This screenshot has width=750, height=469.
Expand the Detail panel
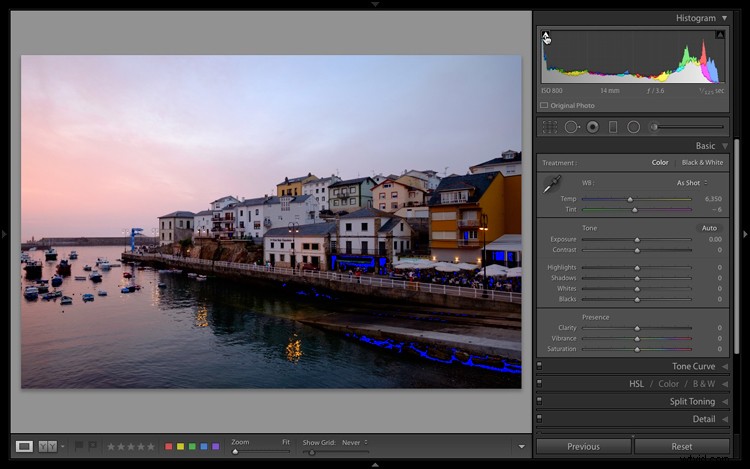[725, 419]
